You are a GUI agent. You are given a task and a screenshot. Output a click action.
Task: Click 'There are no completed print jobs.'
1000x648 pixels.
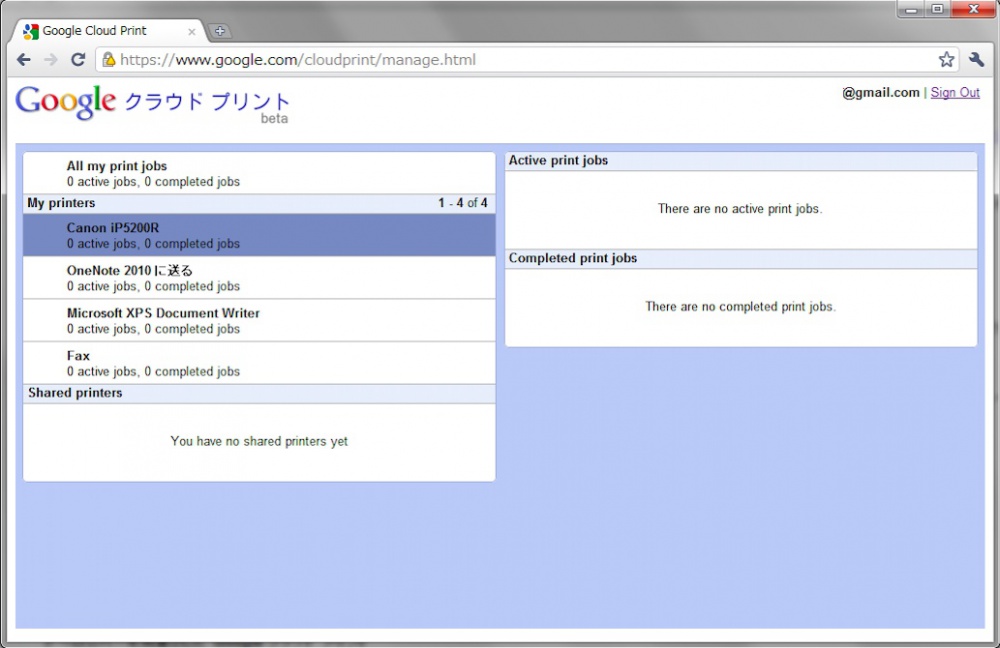[x=740, y=307]
